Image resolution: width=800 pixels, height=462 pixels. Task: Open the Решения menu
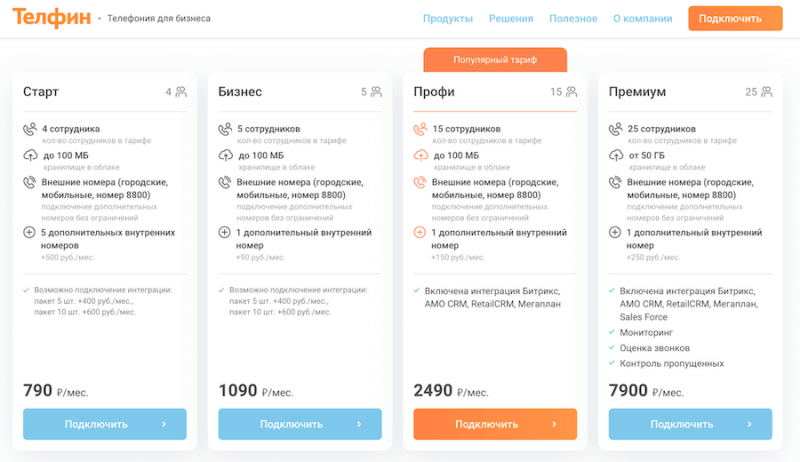pyautogui.click(x=511, y=19)
